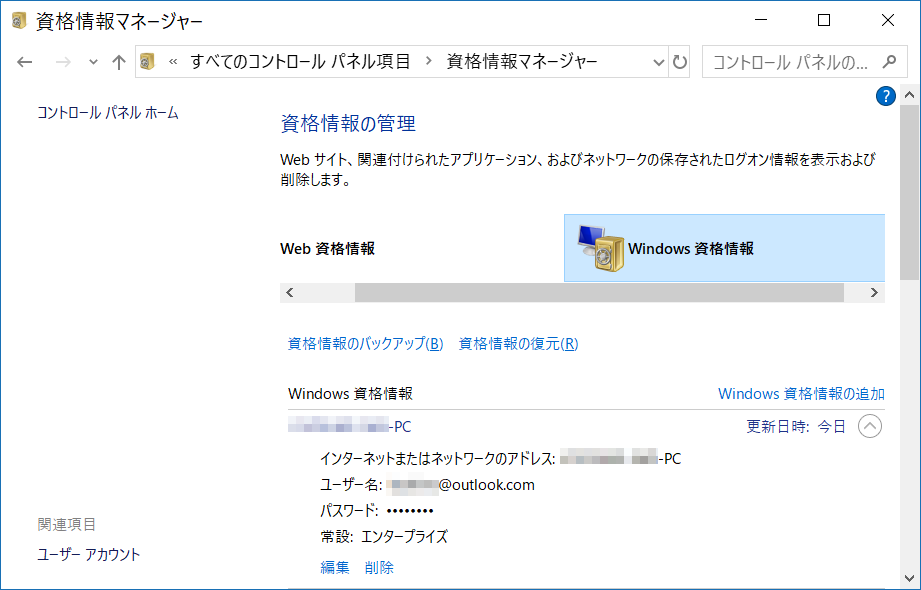Click the masked password dots
The image size is (921, 590).
(x=410, y=511)
